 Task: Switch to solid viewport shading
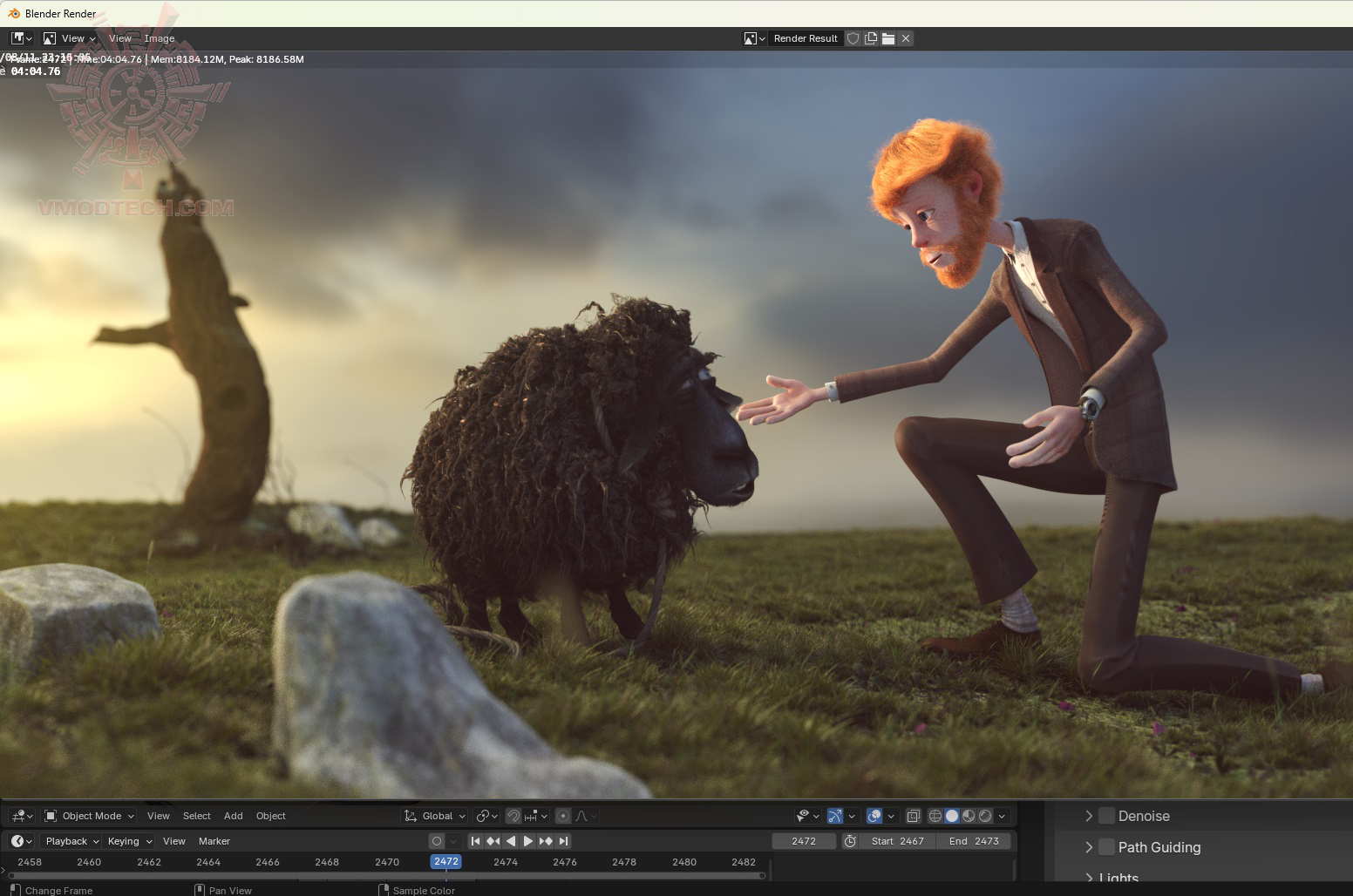pyautogui.click(x=952, y=816)
